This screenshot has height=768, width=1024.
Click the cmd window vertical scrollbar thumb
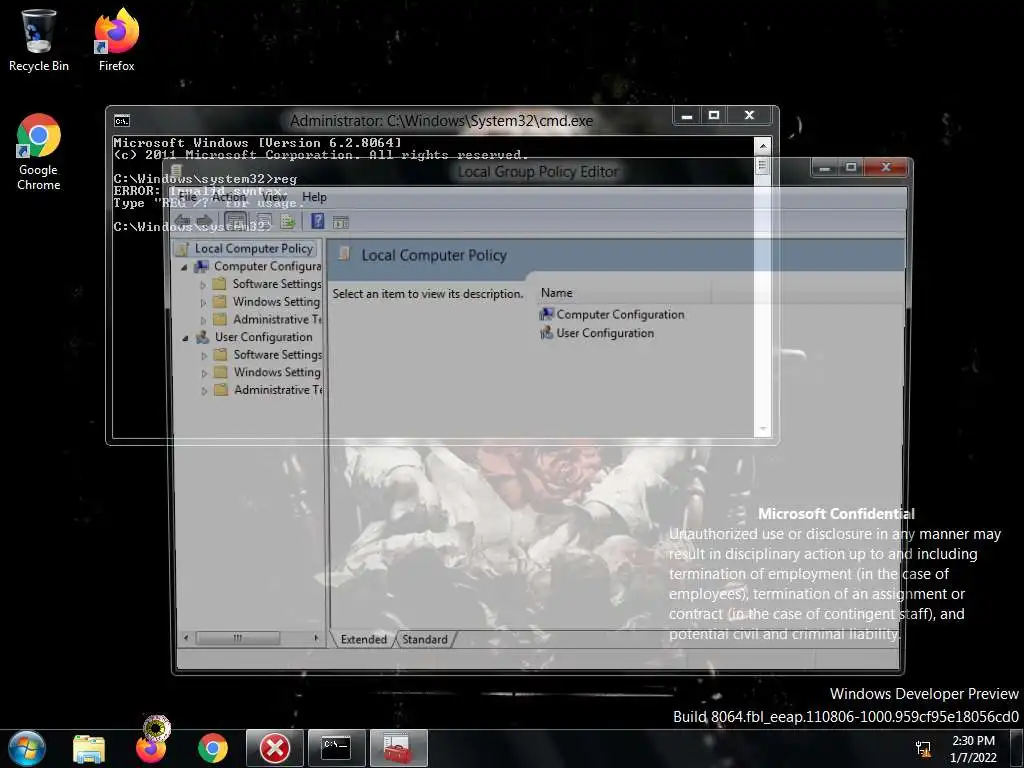point(762,165)
